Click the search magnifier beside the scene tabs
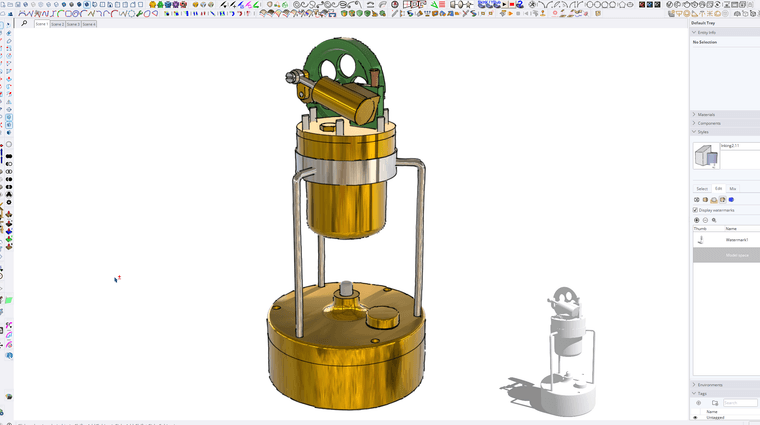Viewport: 760px width, 425px height. tap(24, 23)
